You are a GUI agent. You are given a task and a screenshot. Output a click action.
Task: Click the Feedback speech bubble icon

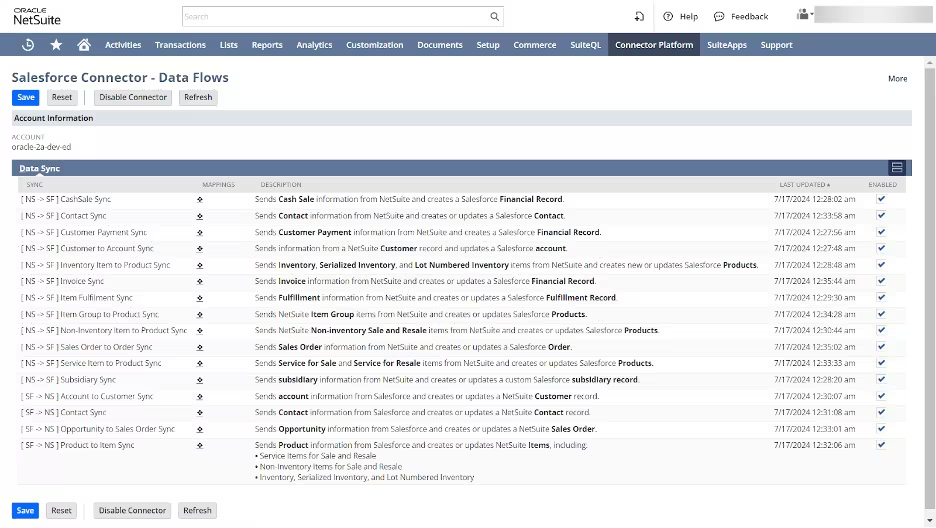(719, 17)
